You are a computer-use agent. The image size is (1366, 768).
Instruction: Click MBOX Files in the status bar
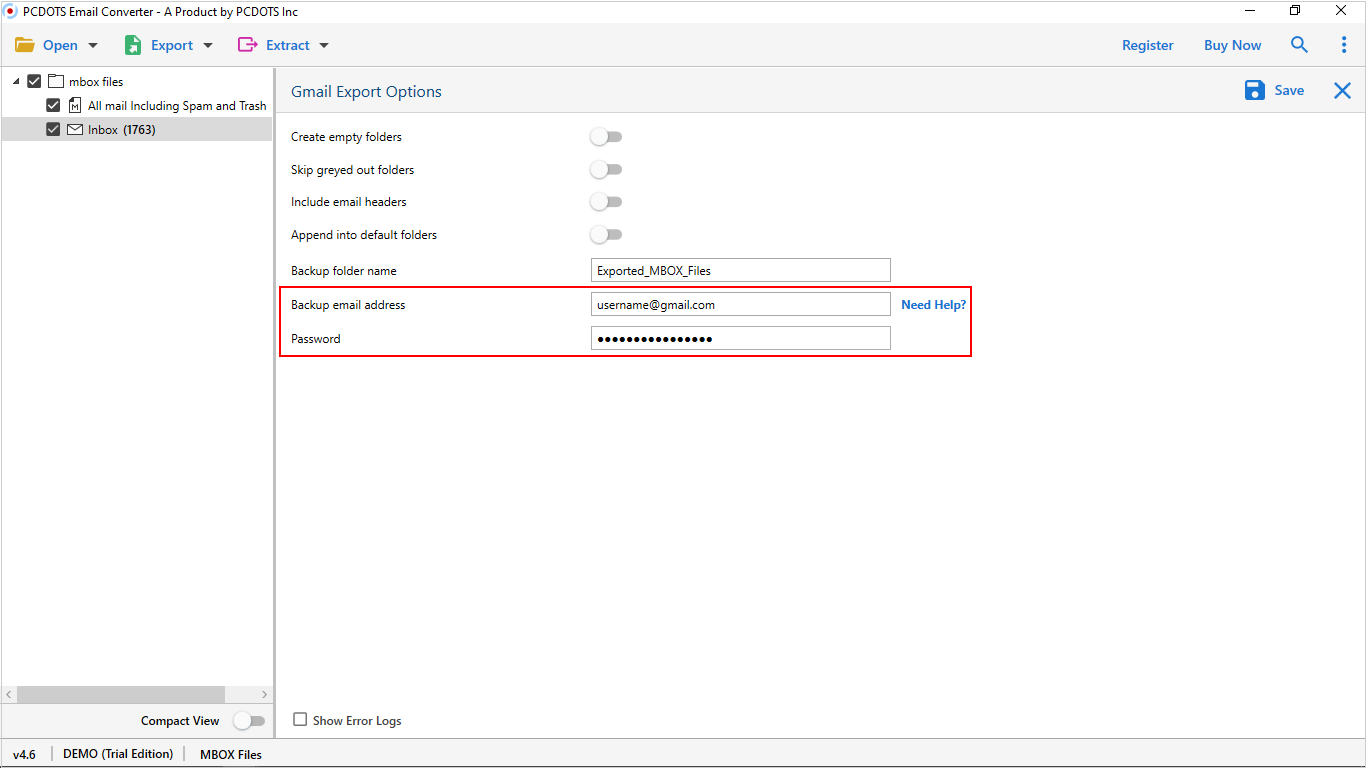pos(231,754)
